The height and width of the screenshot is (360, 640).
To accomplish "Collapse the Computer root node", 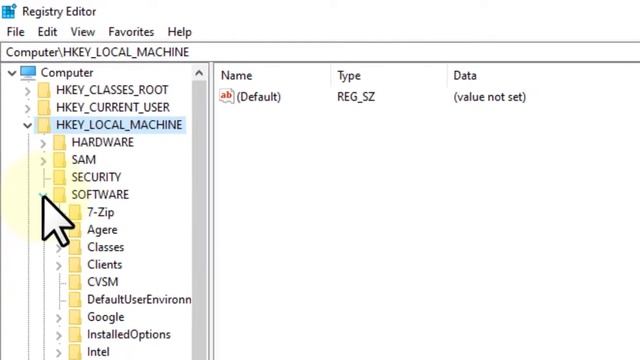I will 12,73.
